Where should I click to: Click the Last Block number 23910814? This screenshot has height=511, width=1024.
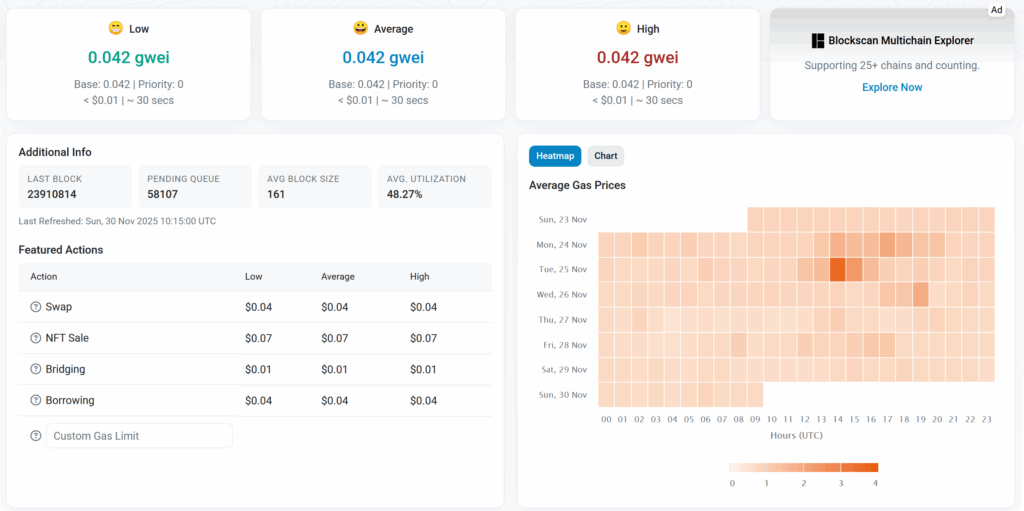pos(52,194)
